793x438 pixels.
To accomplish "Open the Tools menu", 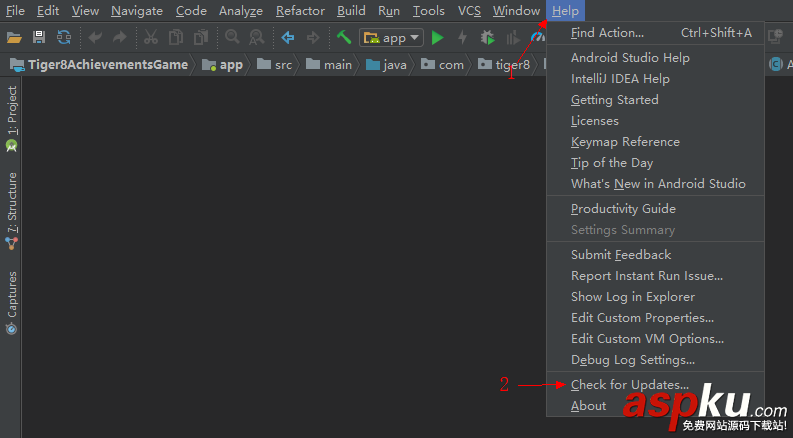I will tap(428, 11).
